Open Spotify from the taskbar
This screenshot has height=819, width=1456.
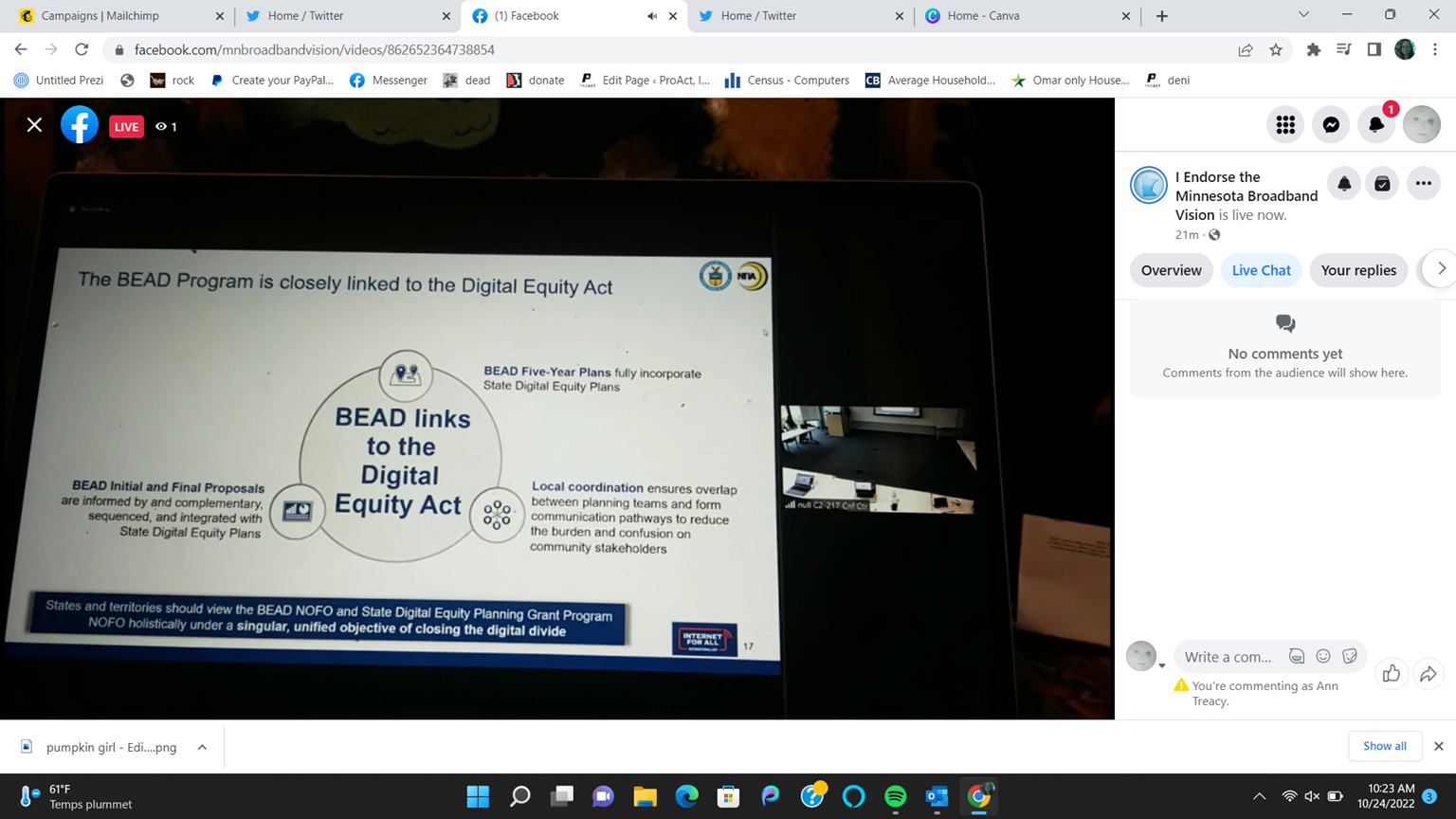click(x=895, y=796)
